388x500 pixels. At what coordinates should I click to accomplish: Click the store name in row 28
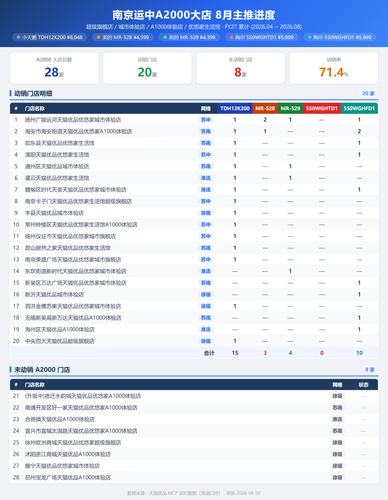click(x=68, y=478)
